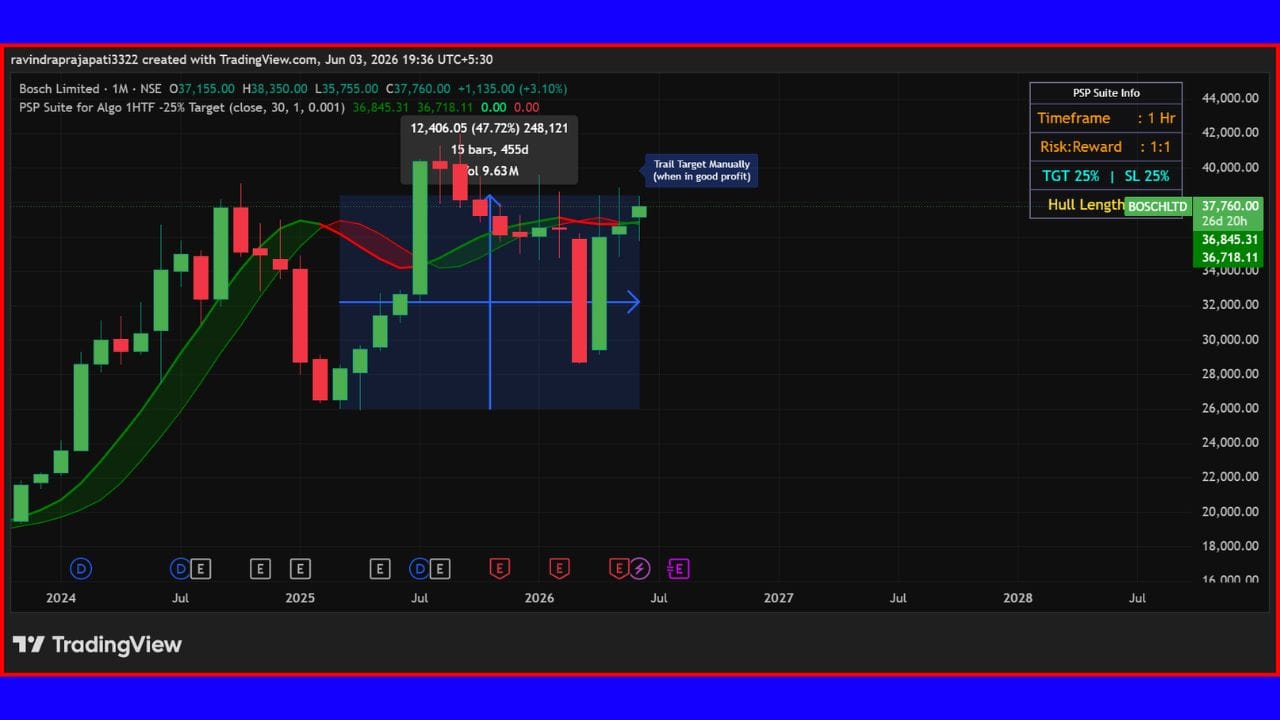Click the 22,000.00 price axis label
This screenshot has width=1280, height=720.
click(1230, 477)
